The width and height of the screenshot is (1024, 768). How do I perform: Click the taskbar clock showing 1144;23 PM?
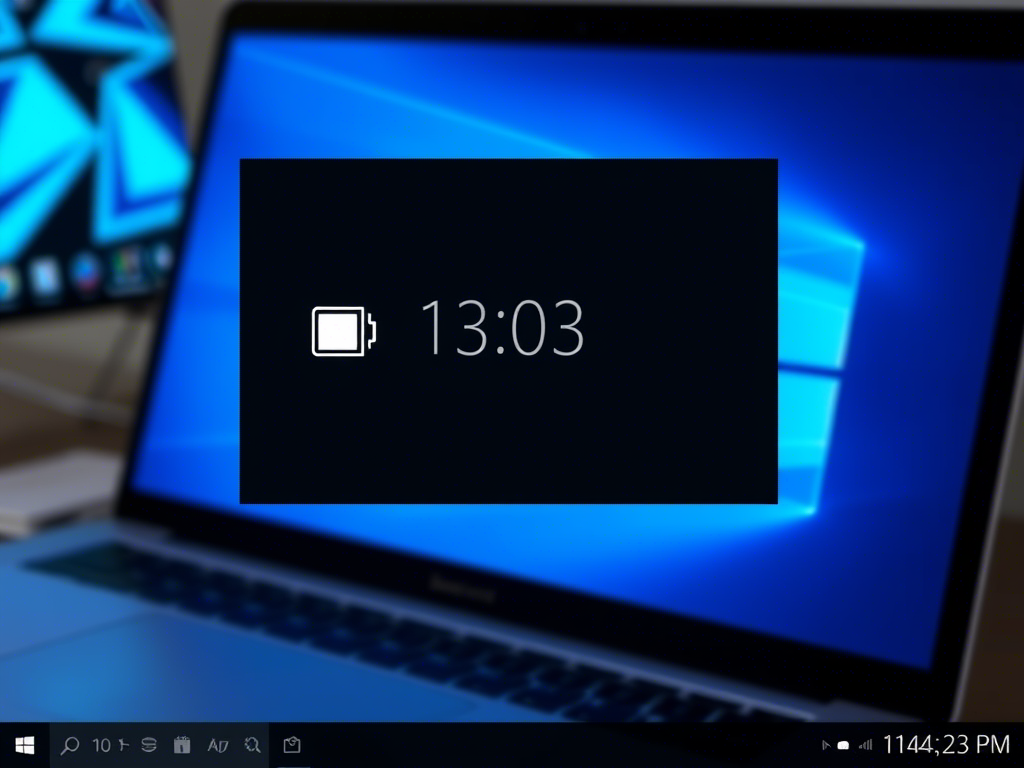[x=946, y=744]
